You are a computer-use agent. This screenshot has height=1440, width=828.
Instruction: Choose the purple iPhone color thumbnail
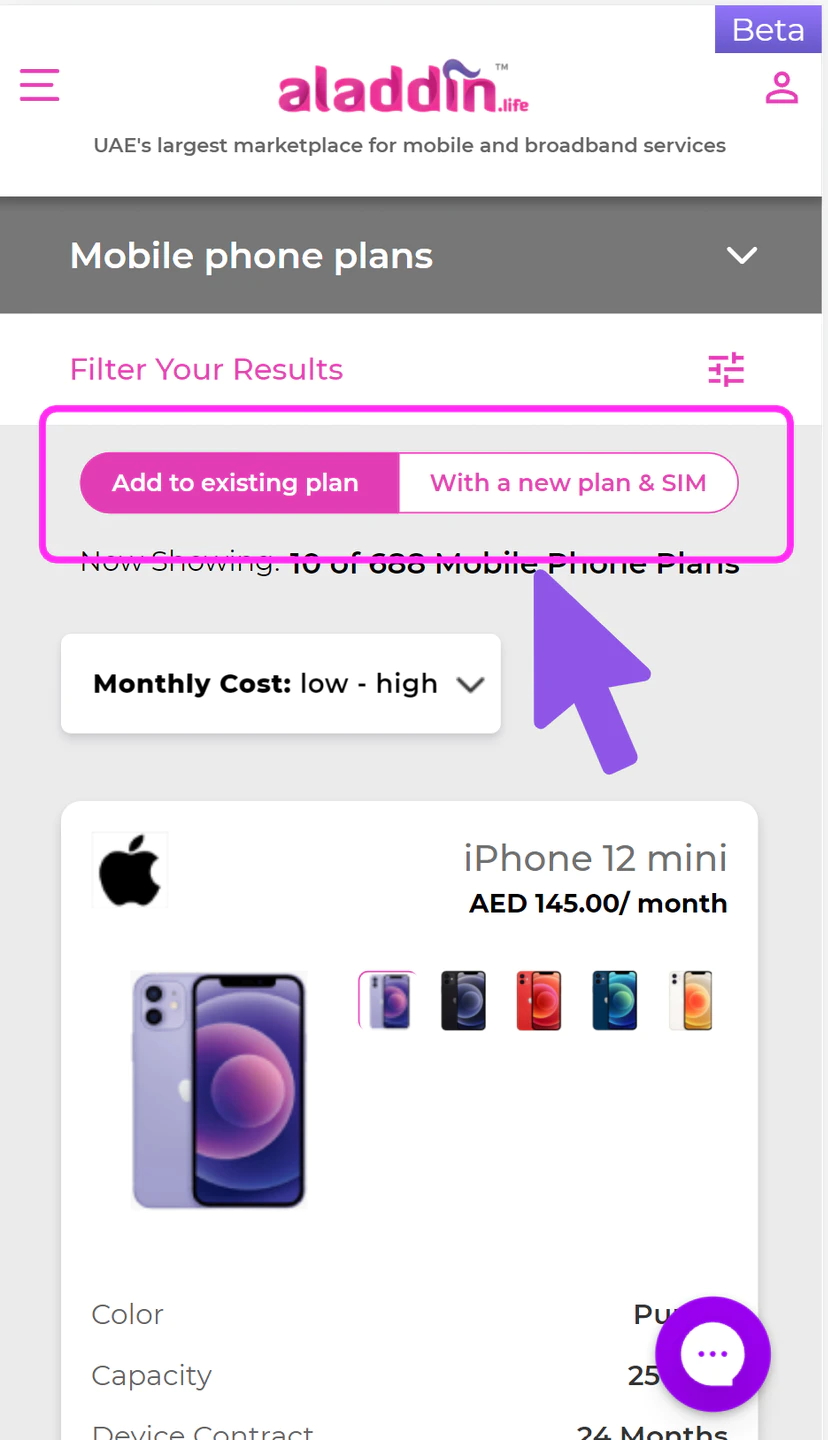pos(387,1000)
